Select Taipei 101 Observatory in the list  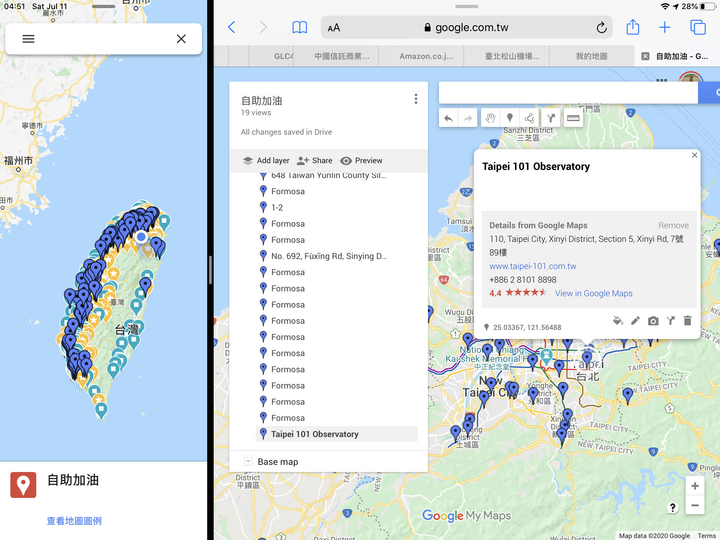point(336,434)
